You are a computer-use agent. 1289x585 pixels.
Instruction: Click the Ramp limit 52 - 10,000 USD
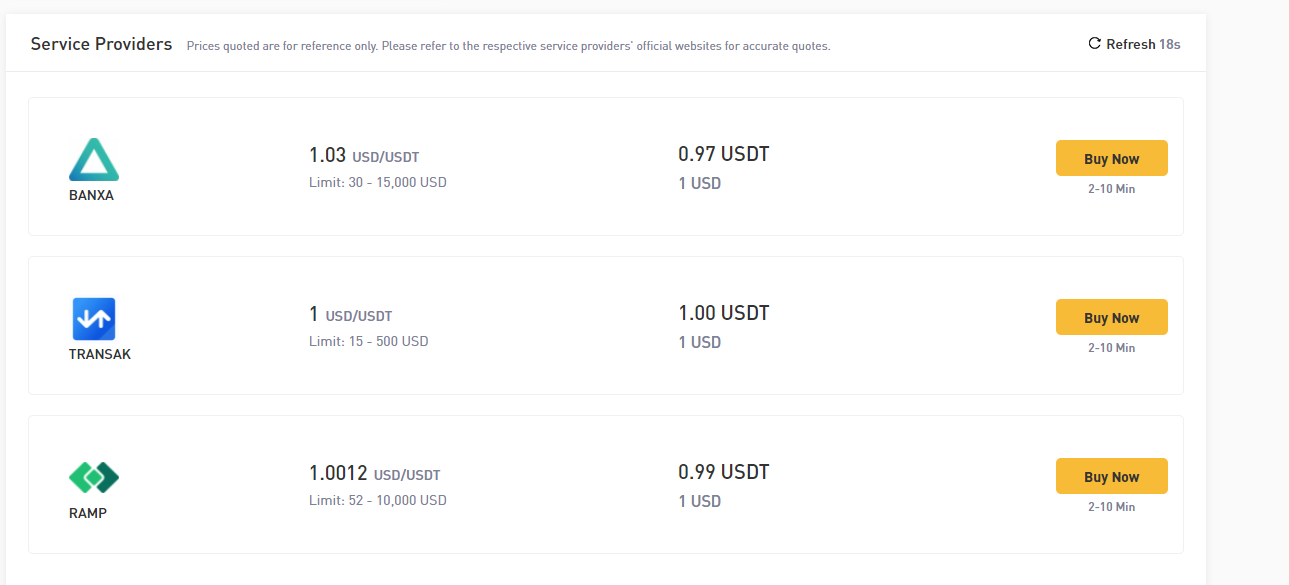(378, 501)
